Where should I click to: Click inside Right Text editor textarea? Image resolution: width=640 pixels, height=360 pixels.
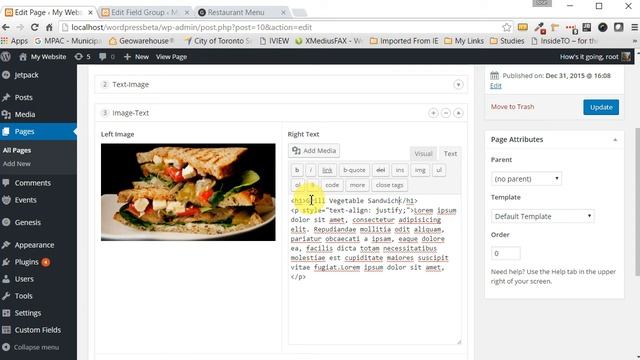tap(375, 270)
